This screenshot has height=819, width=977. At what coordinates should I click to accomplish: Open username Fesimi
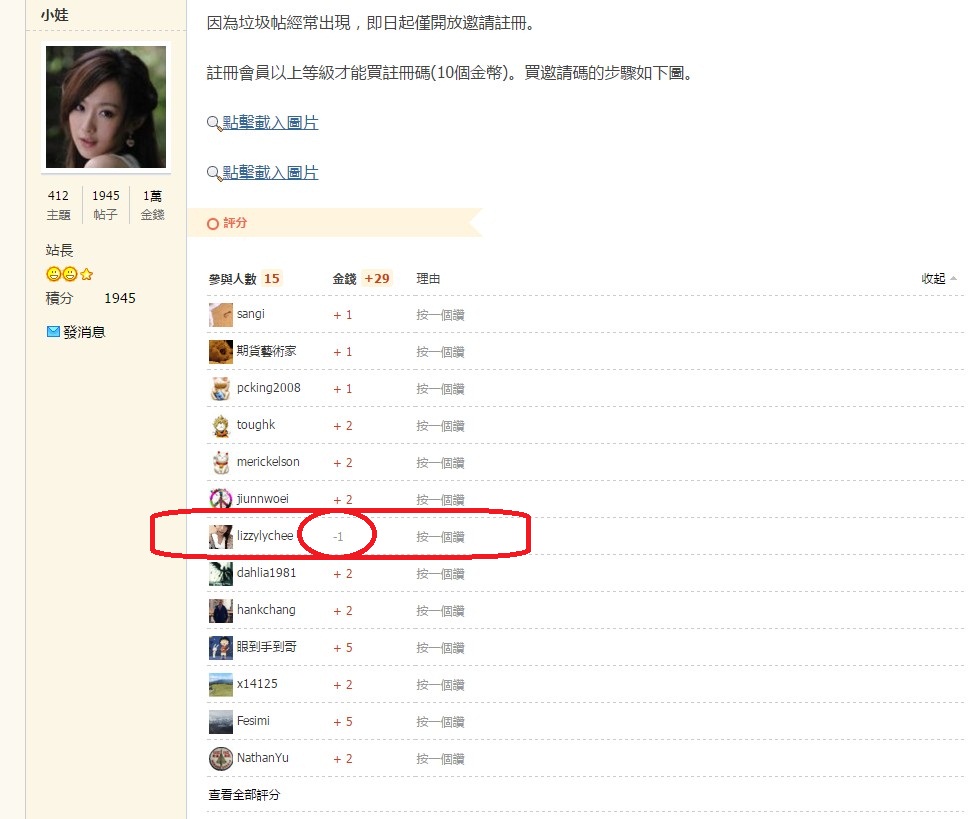[x=253, y=721]
